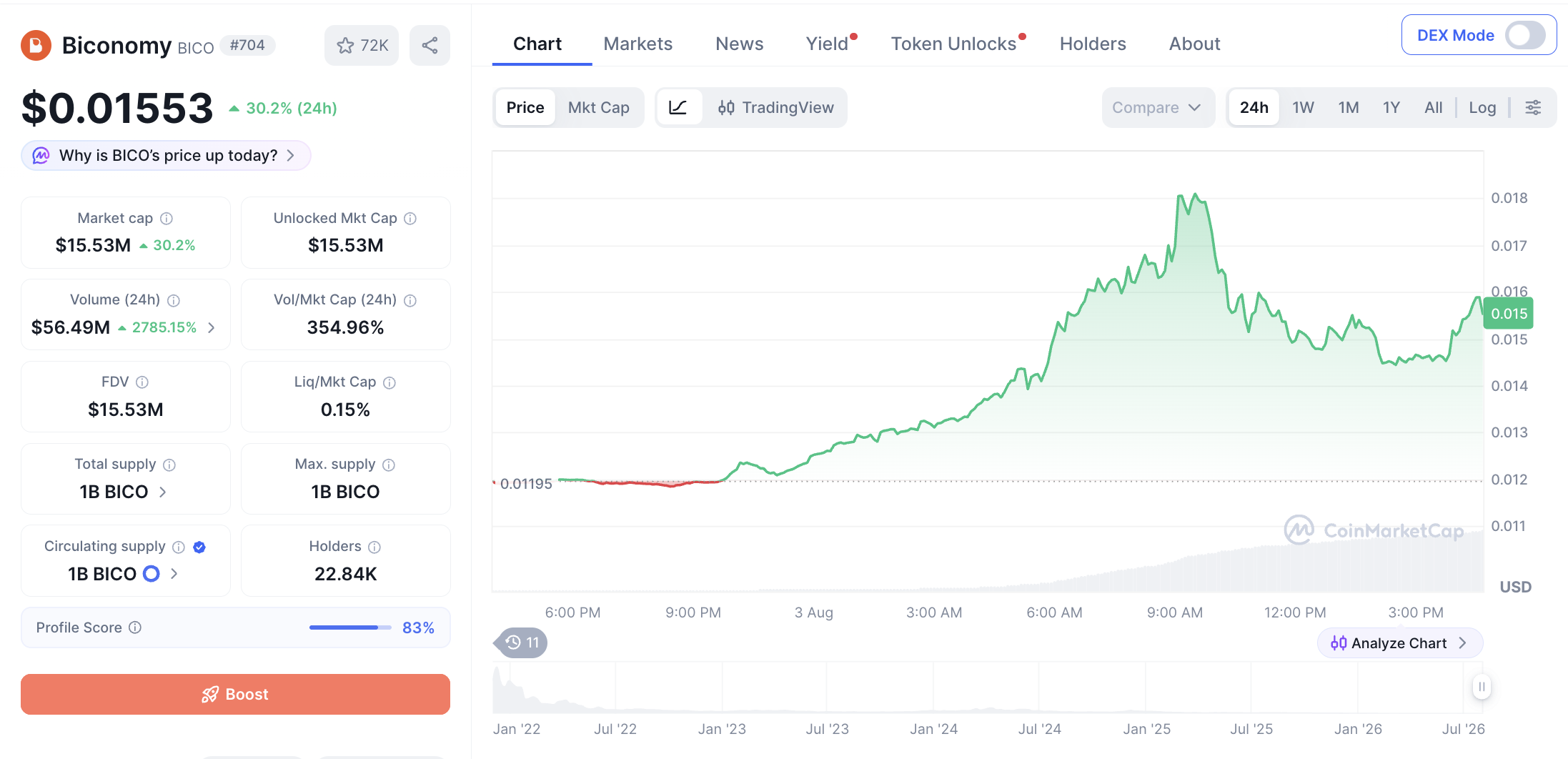Toggle Log scale on the chart
This screenshot has height=759, width=1568.
click(1482, 108)
